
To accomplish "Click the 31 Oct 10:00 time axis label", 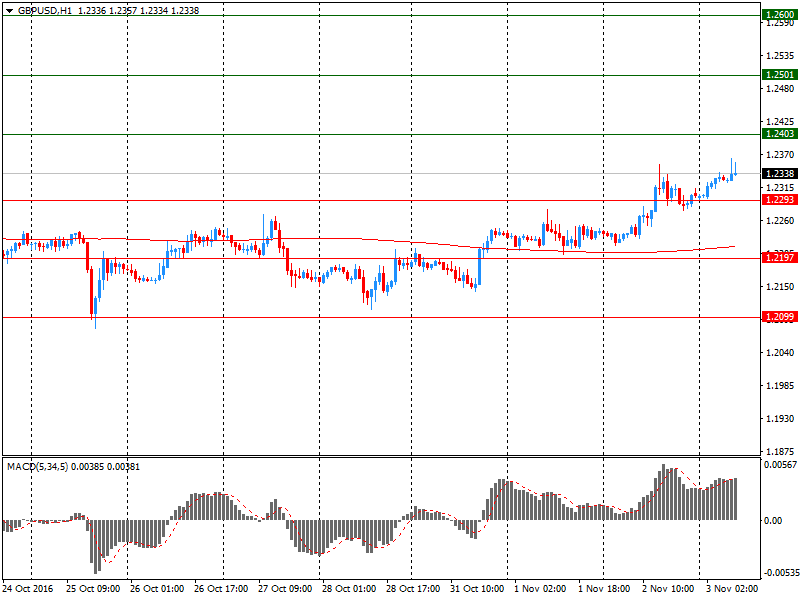I will (477, 589).
